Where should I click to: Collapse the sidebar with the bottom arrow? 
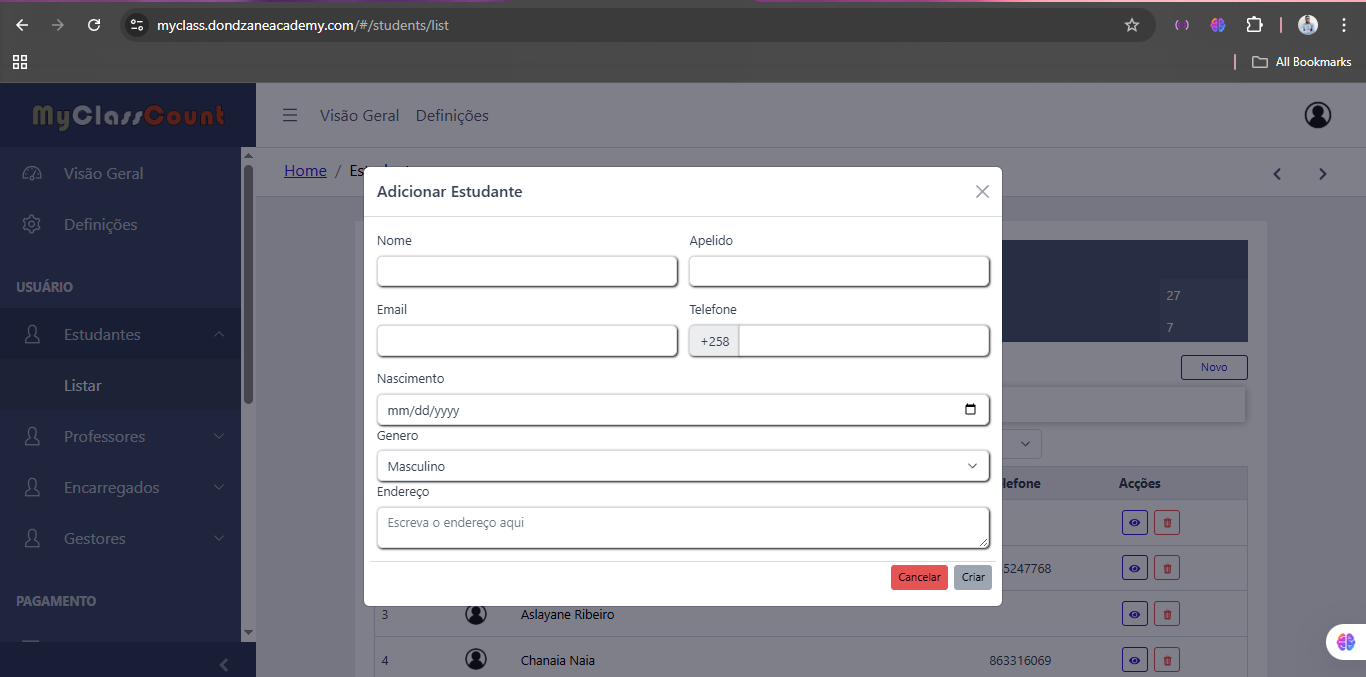click(x=224, y=664)
